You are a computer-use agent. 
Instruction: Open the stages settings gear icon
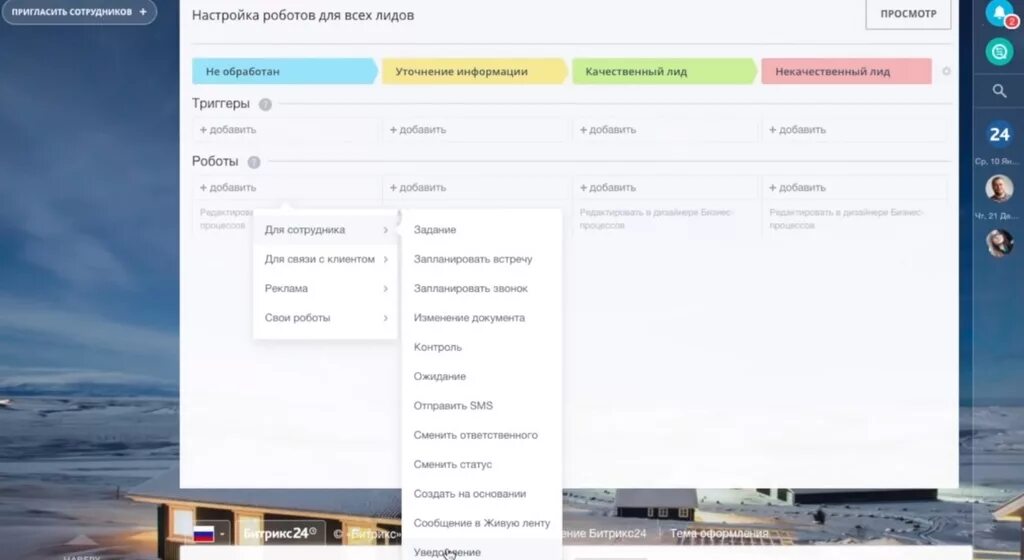click(x=946, y=71)
